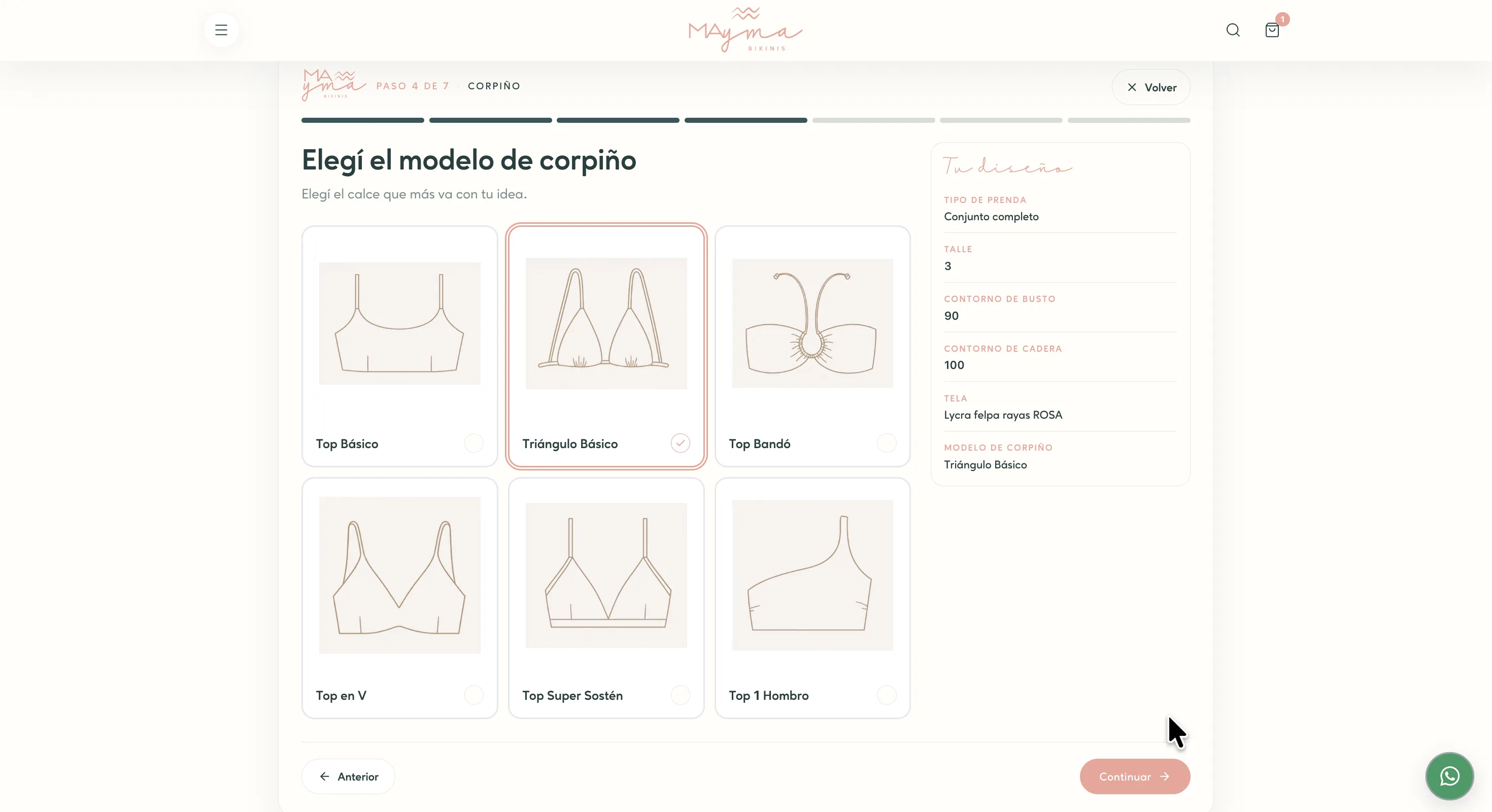1492x812 pixels.
Task: Click 'Conjunto completo' in the design summary
Action: click(x=991, y=217)
